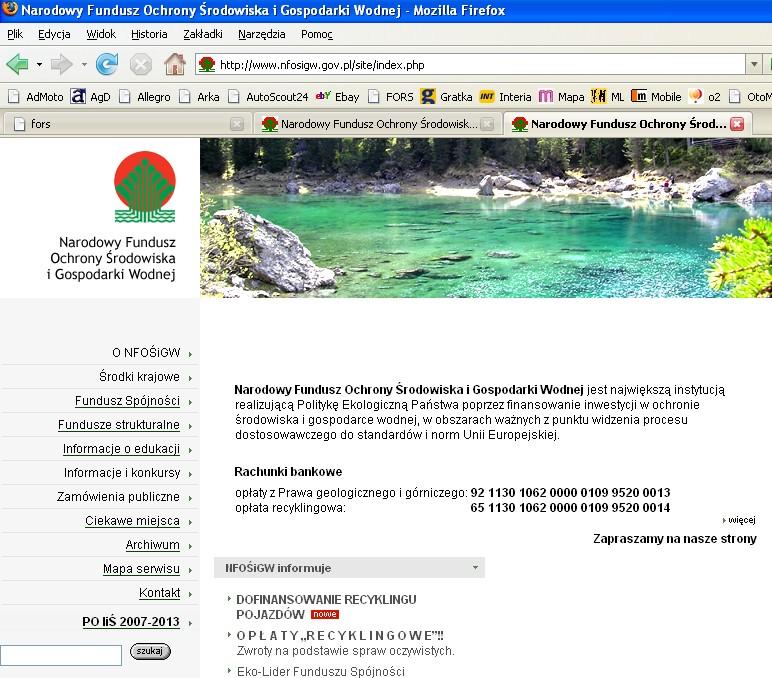Open the Informacje i konkursy link

pos(122,473)
